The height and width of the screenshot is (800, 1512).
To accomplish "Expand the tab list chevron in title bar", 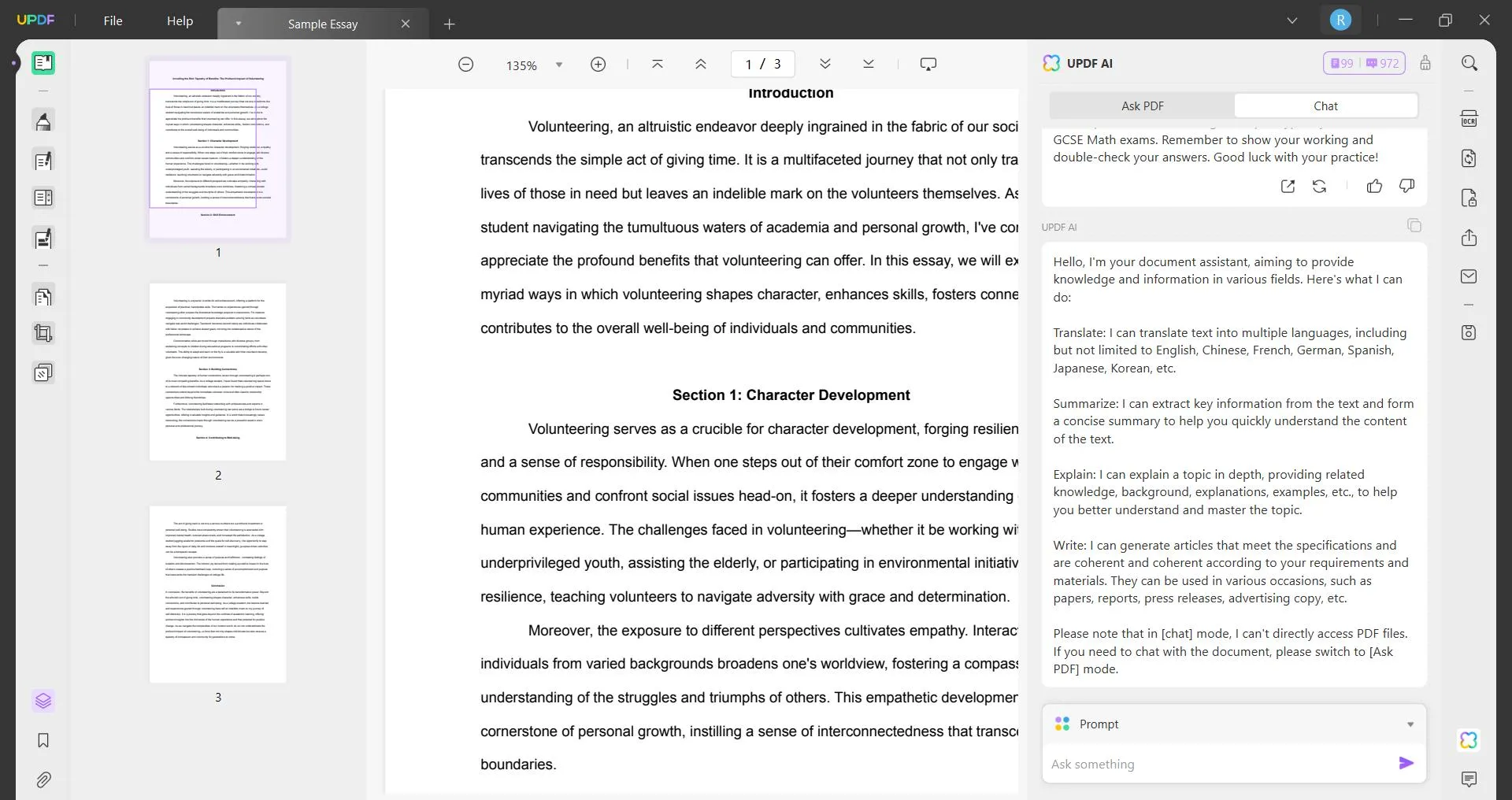I will (x=1292, y=20).
